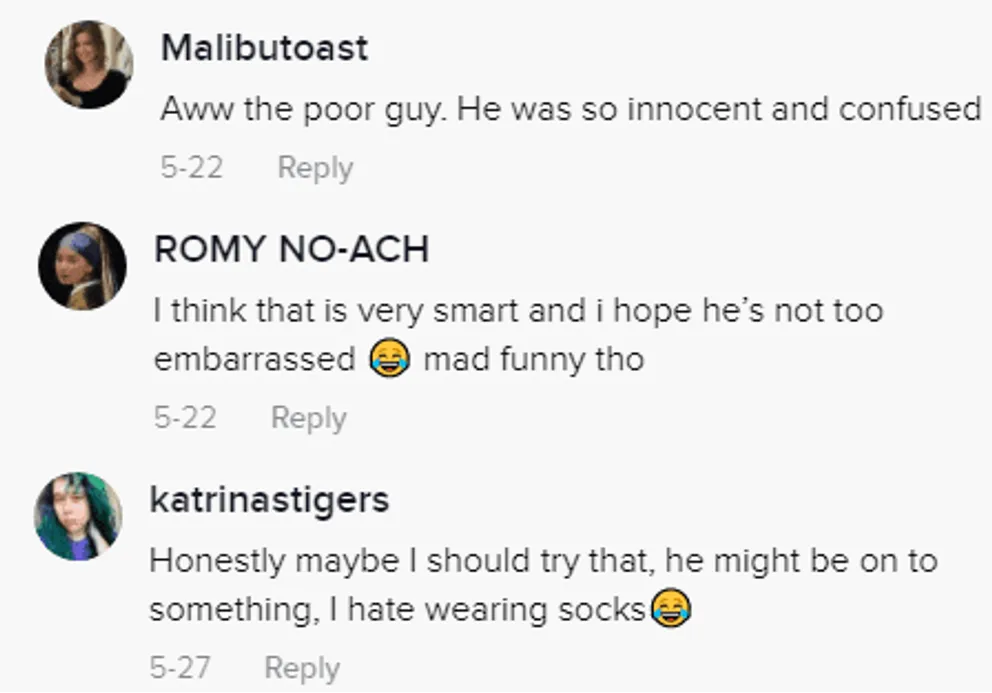Screen dimensions: 992x693
Task: Open katrinastigers' profile avatar
Action: pyautogui.click(x=78, y=516)
